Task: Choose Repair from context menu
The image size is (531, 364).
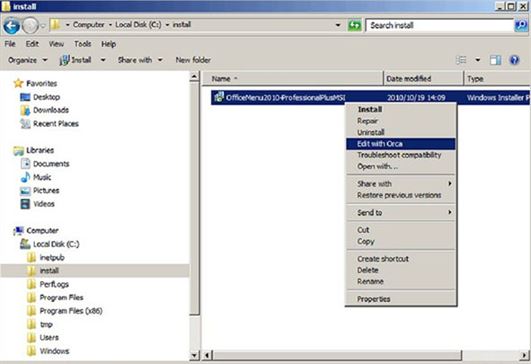Action: tap(401, 121)
